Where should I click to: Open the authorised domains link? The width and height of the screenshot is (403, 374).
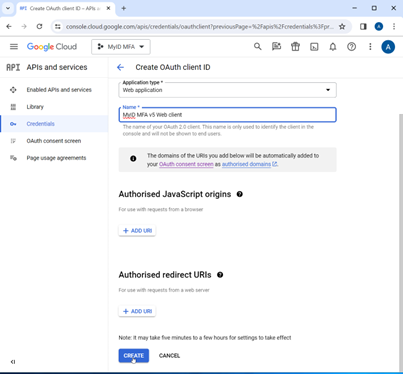[x=249, y=164]
